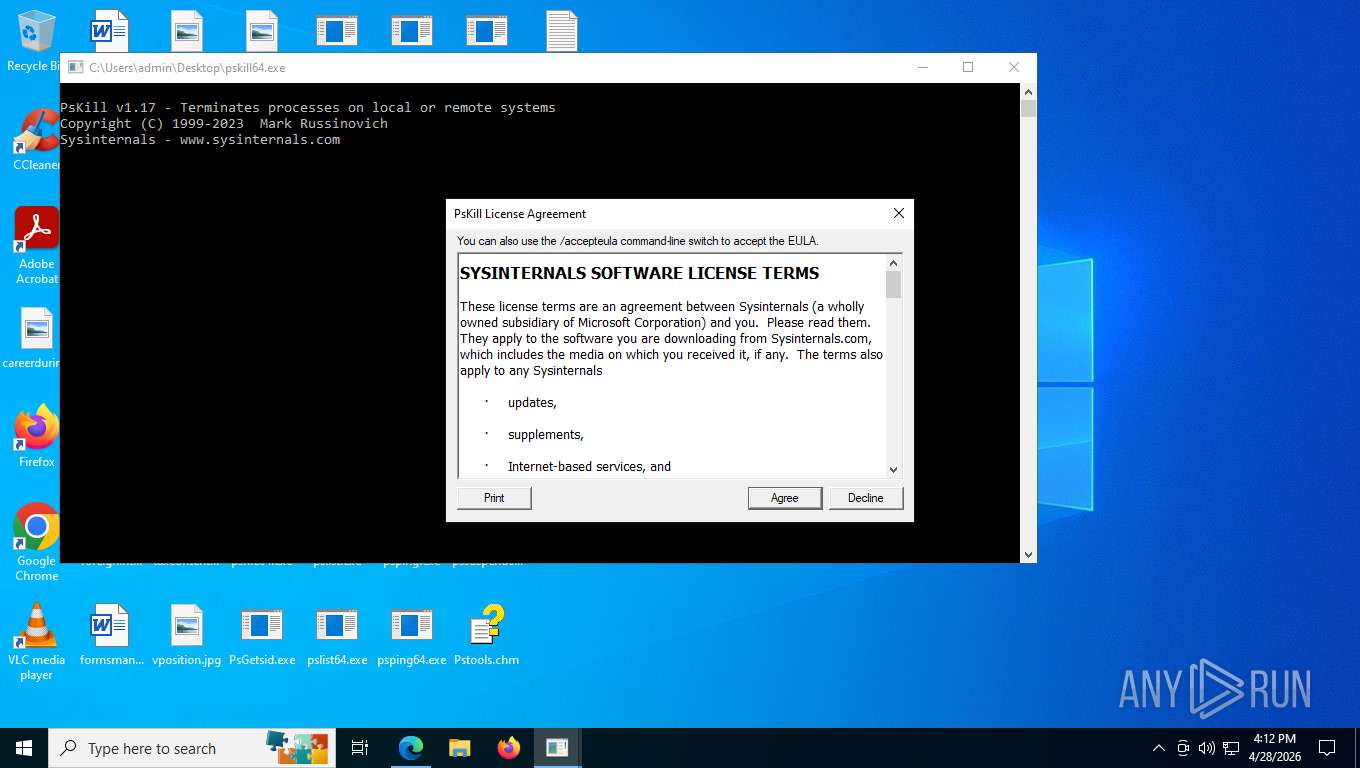Open the taskbar clock showing 4:12 PM
1360x768 pixels.
click(x=1274, y=748)
